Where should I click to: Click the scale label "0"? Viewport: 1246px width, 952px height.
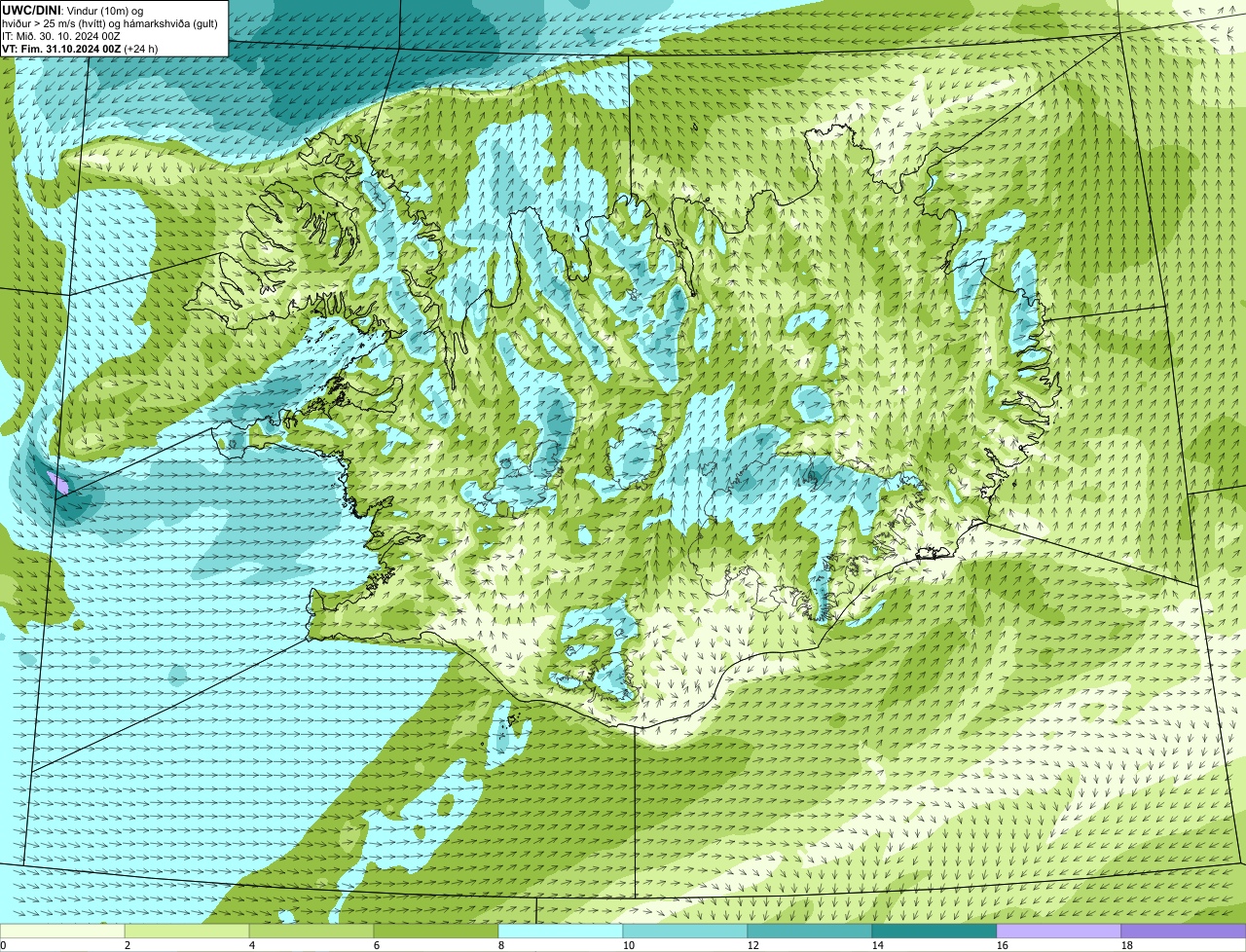[x=4, y=945]
